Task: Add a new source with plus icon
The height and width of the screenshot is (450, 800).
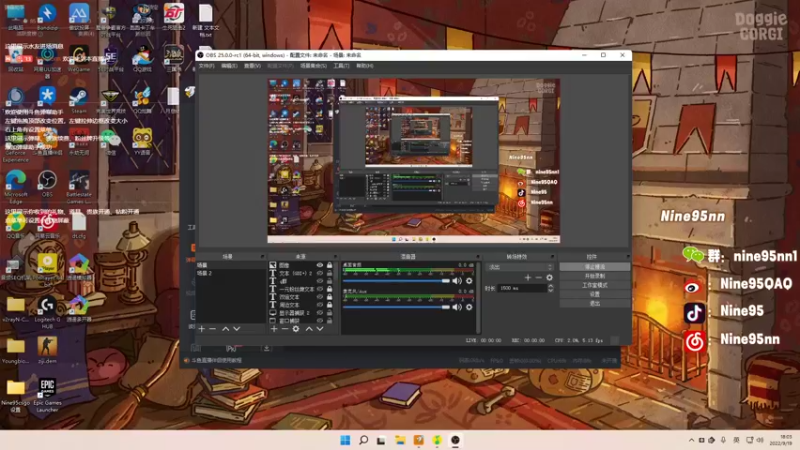Action: click(274, 329)
